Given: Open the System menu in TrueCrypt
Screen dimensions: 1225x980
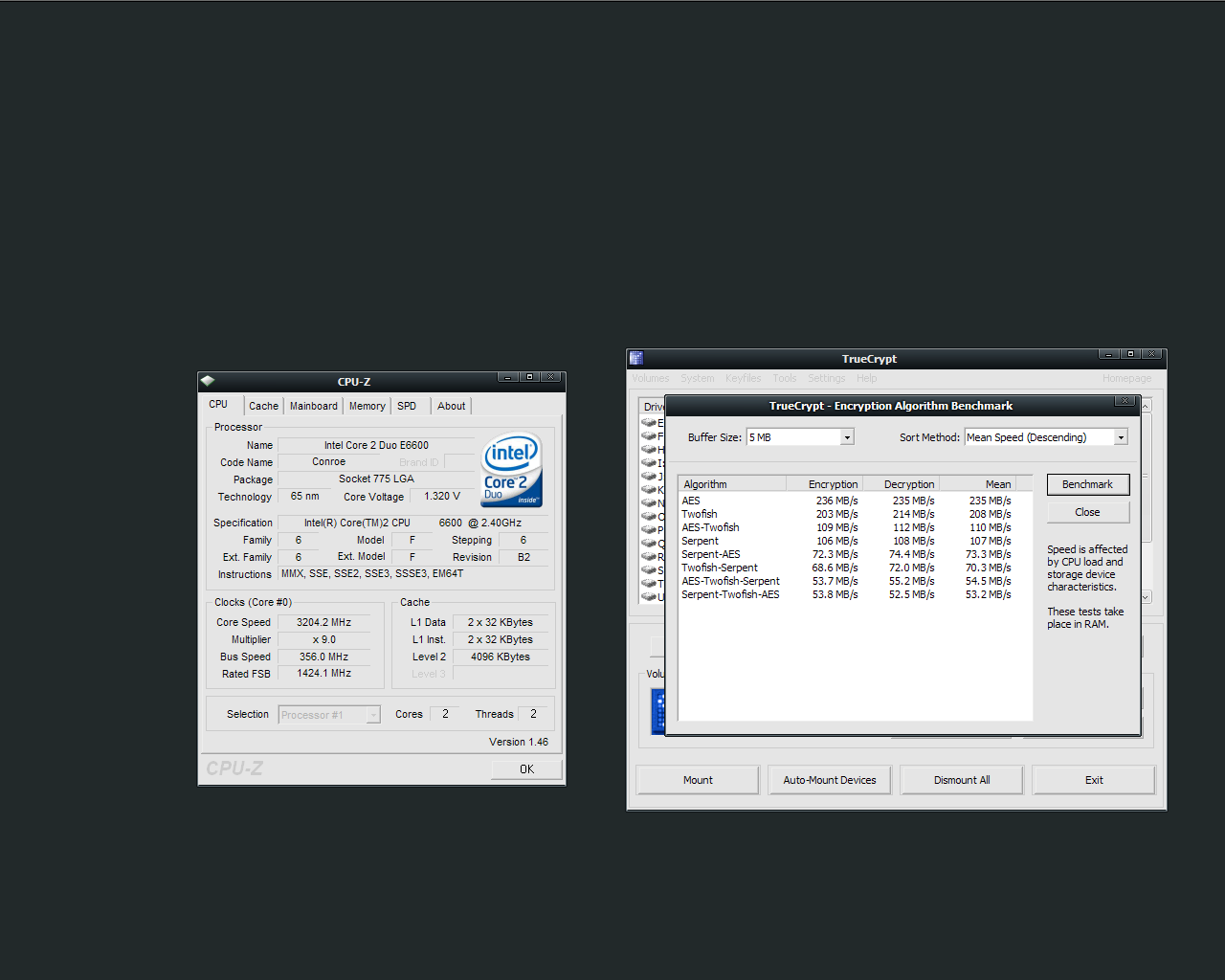Looking at the screenshot, I should (x=698, y=378).
